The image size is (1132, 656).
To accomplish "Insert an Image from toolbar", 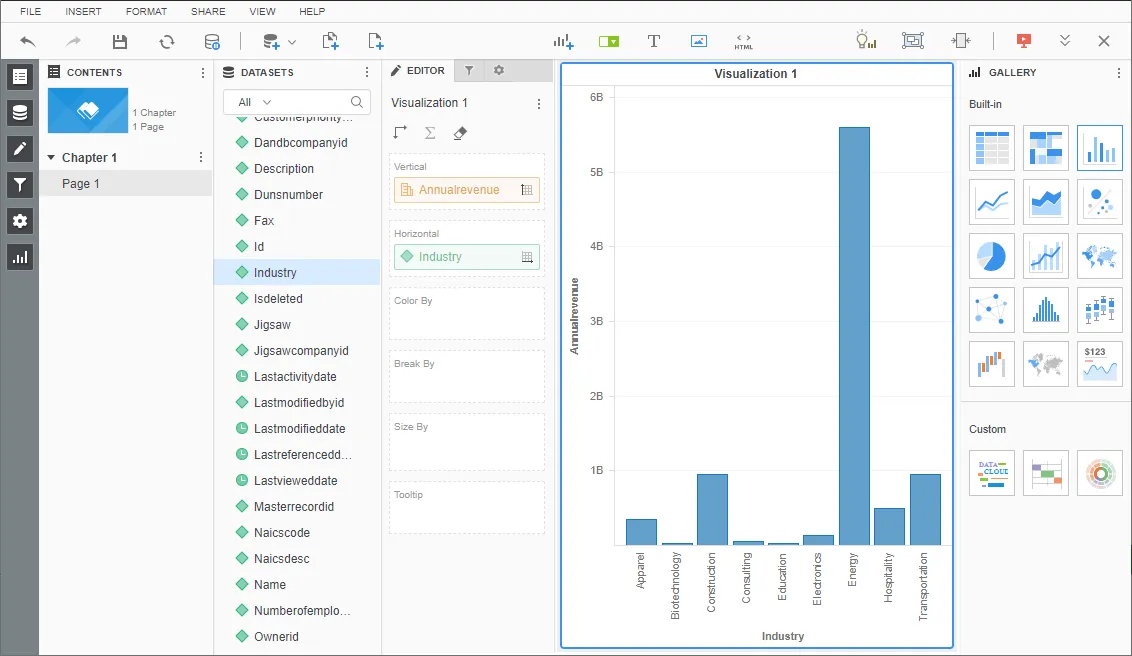I will point(698,41).
